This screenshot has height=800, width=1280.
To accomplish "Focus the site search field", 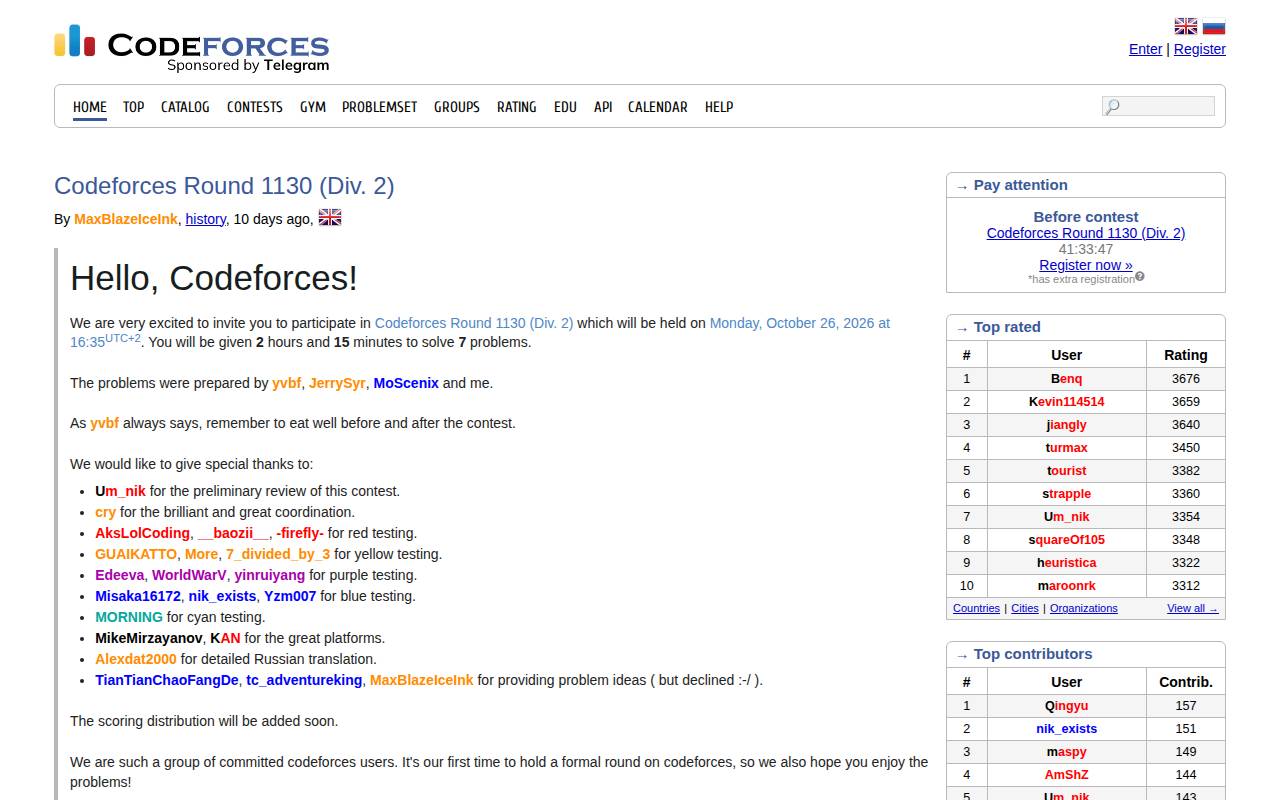I will [1158, 106].
